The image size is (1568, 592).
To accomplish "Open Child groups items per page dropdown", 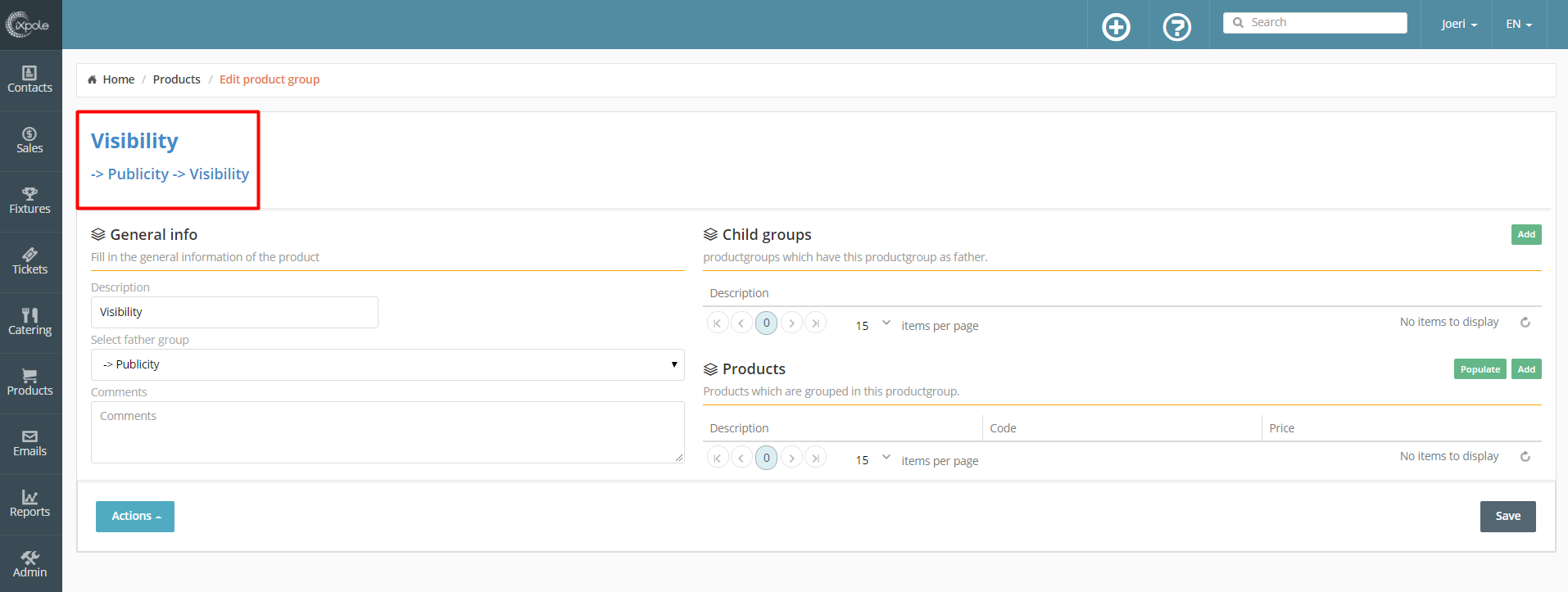I will [872, 324].
